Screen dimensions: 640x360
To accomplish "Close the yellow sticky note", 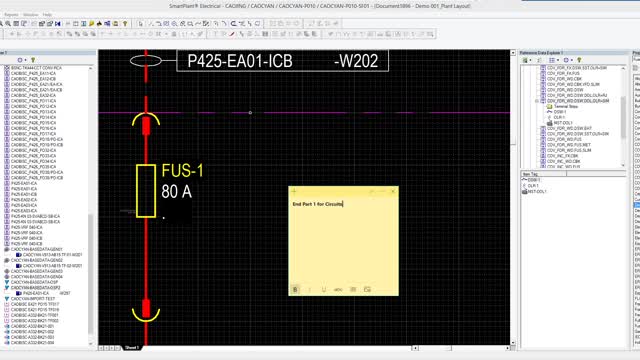I will [393, 191].
